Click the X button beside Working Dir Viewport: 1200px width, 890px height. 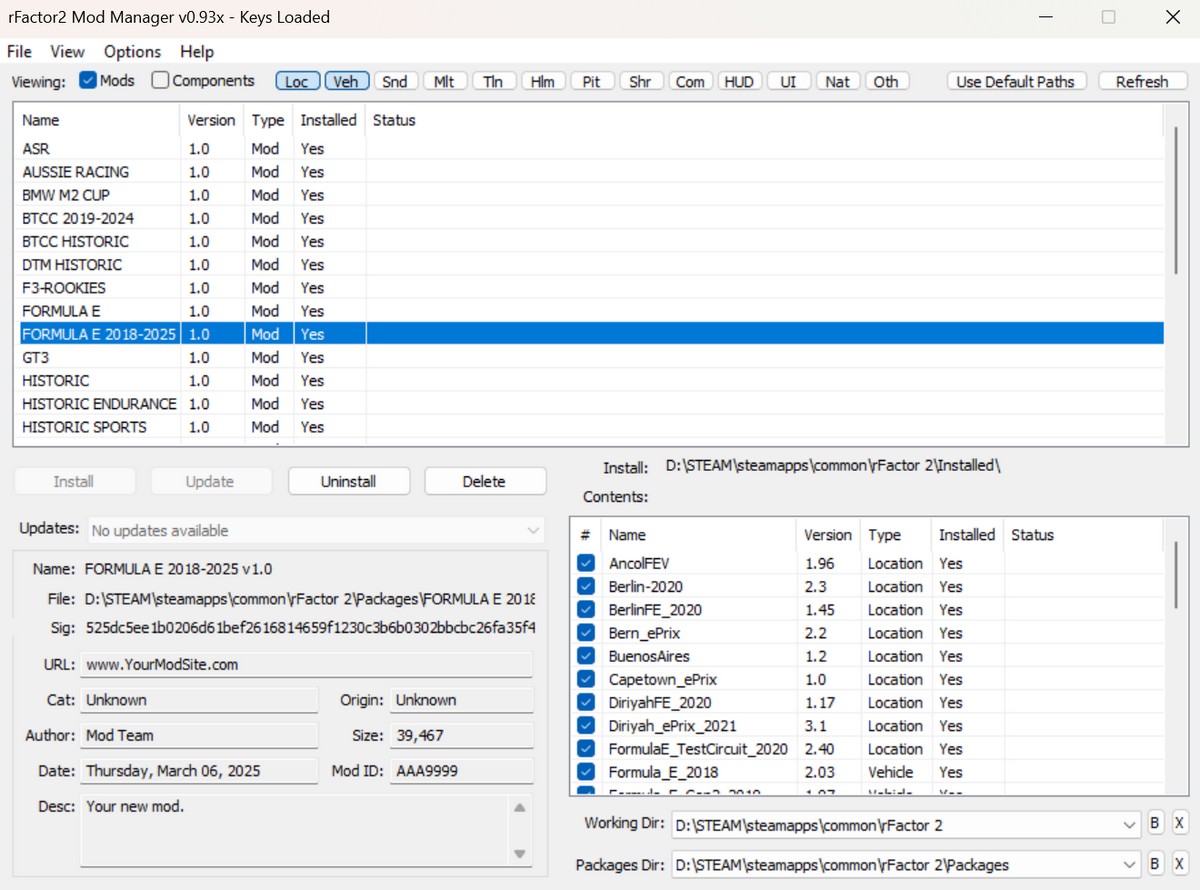click(x=1179, y=825)
